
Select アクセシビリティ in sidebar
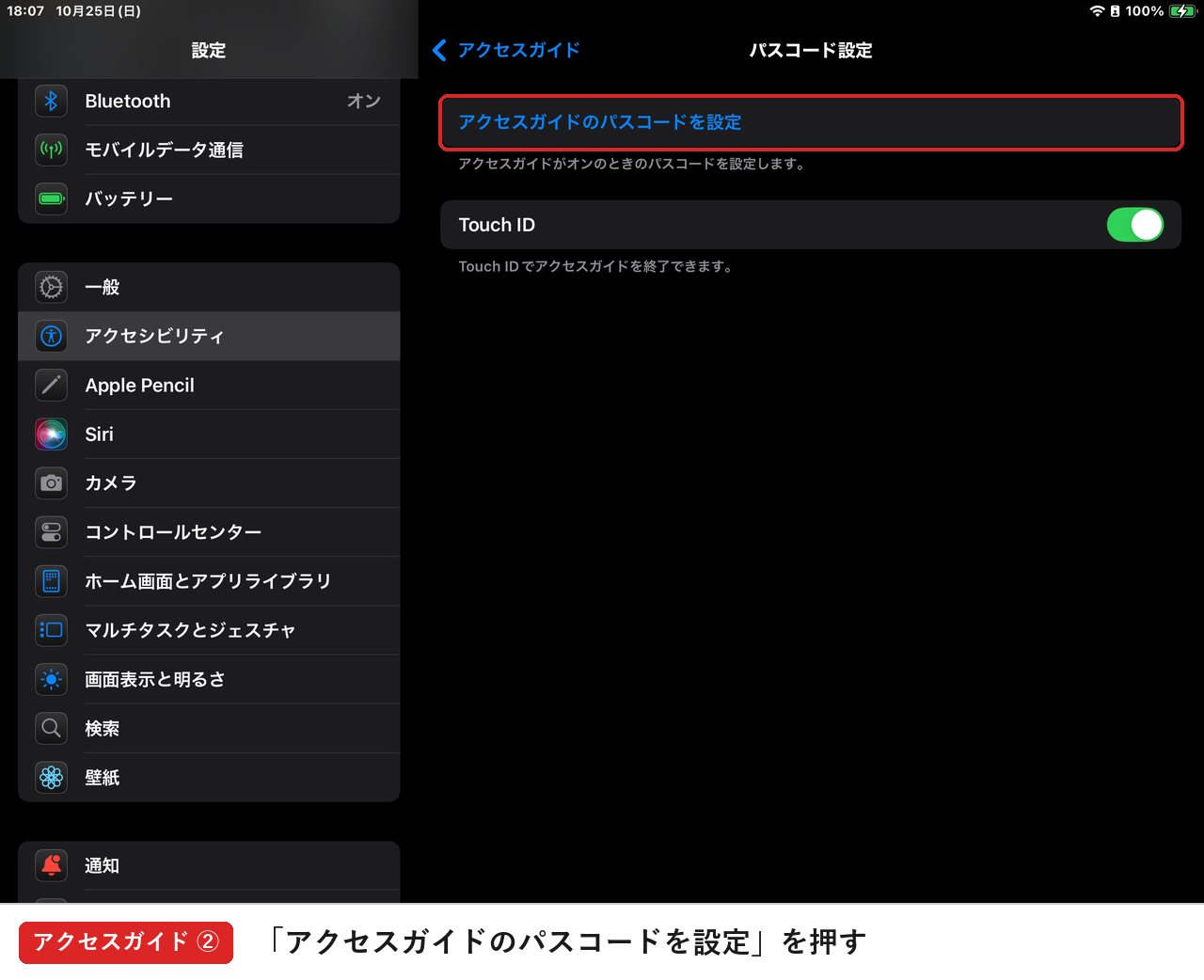tap(209, 336)
